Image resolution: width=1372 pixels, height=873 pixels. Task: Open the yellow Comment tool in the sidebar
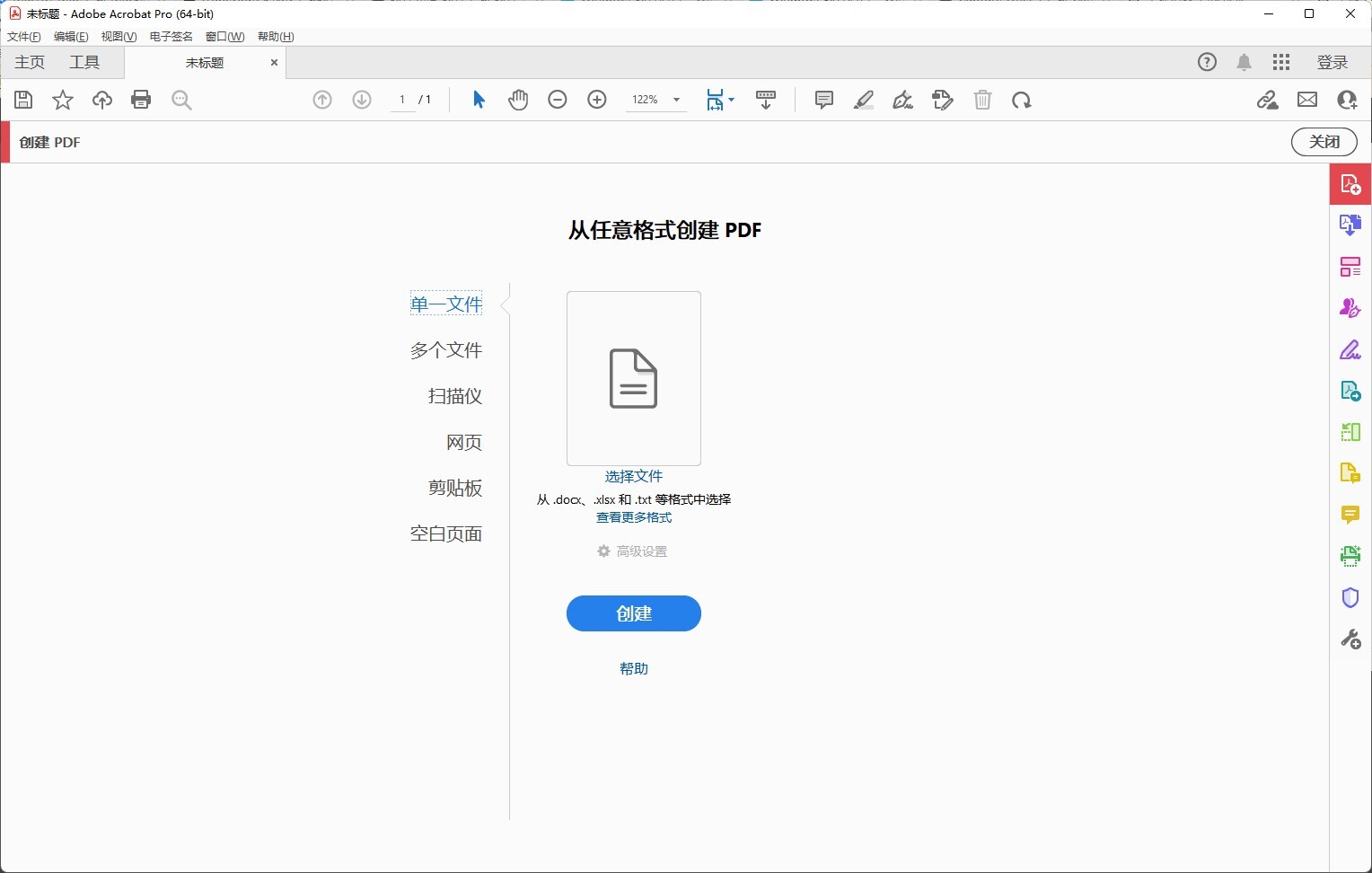click(x=1350, y=515)
